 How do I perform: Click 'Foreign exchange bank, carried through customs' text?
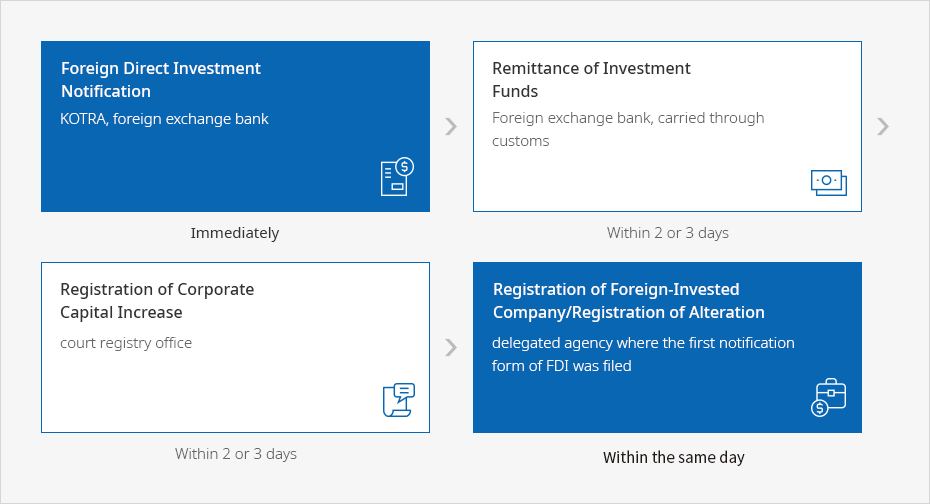(628, 129)
